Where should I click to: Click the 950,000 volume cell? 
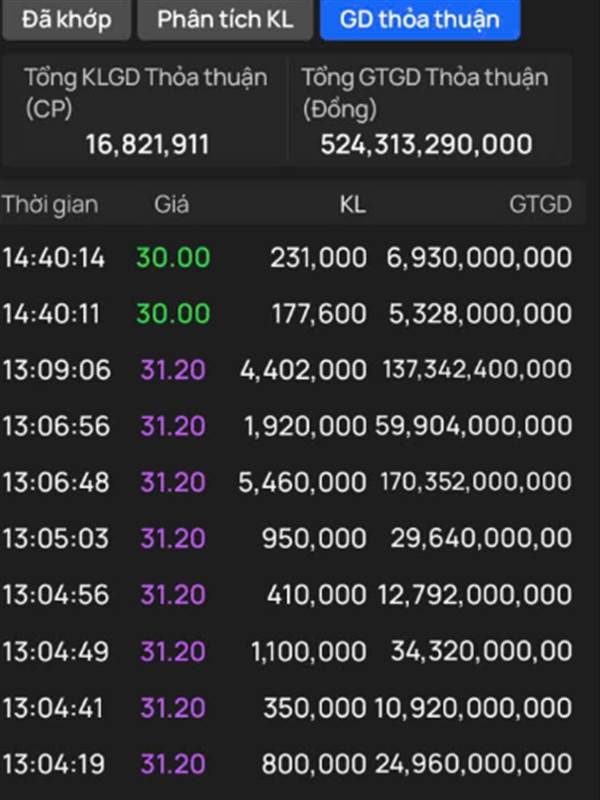point(314,539)
